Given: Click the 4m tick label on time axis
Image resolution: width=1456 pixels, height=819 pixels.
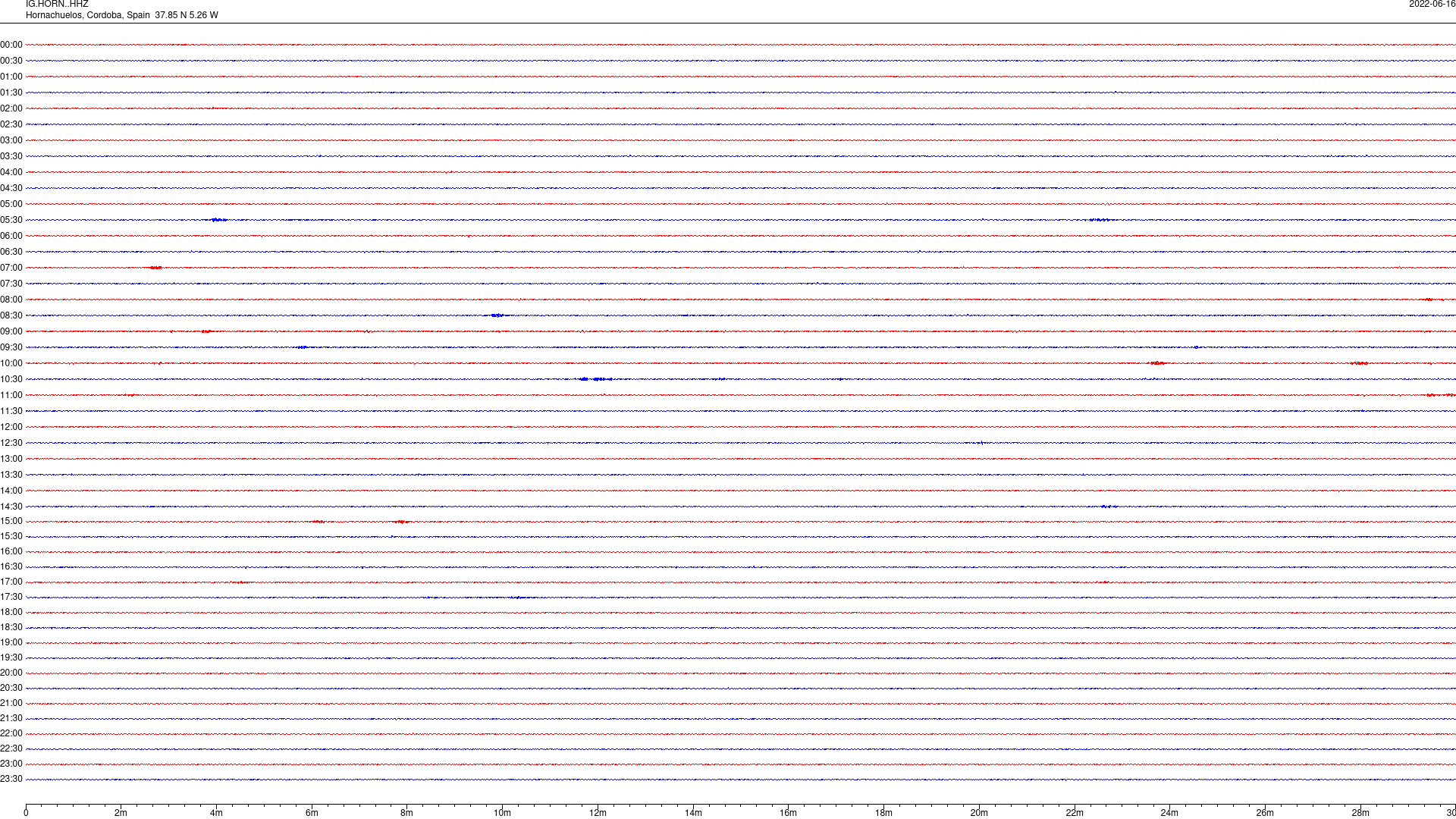Looking at the screenshot, I should click(x=216, y=813).
